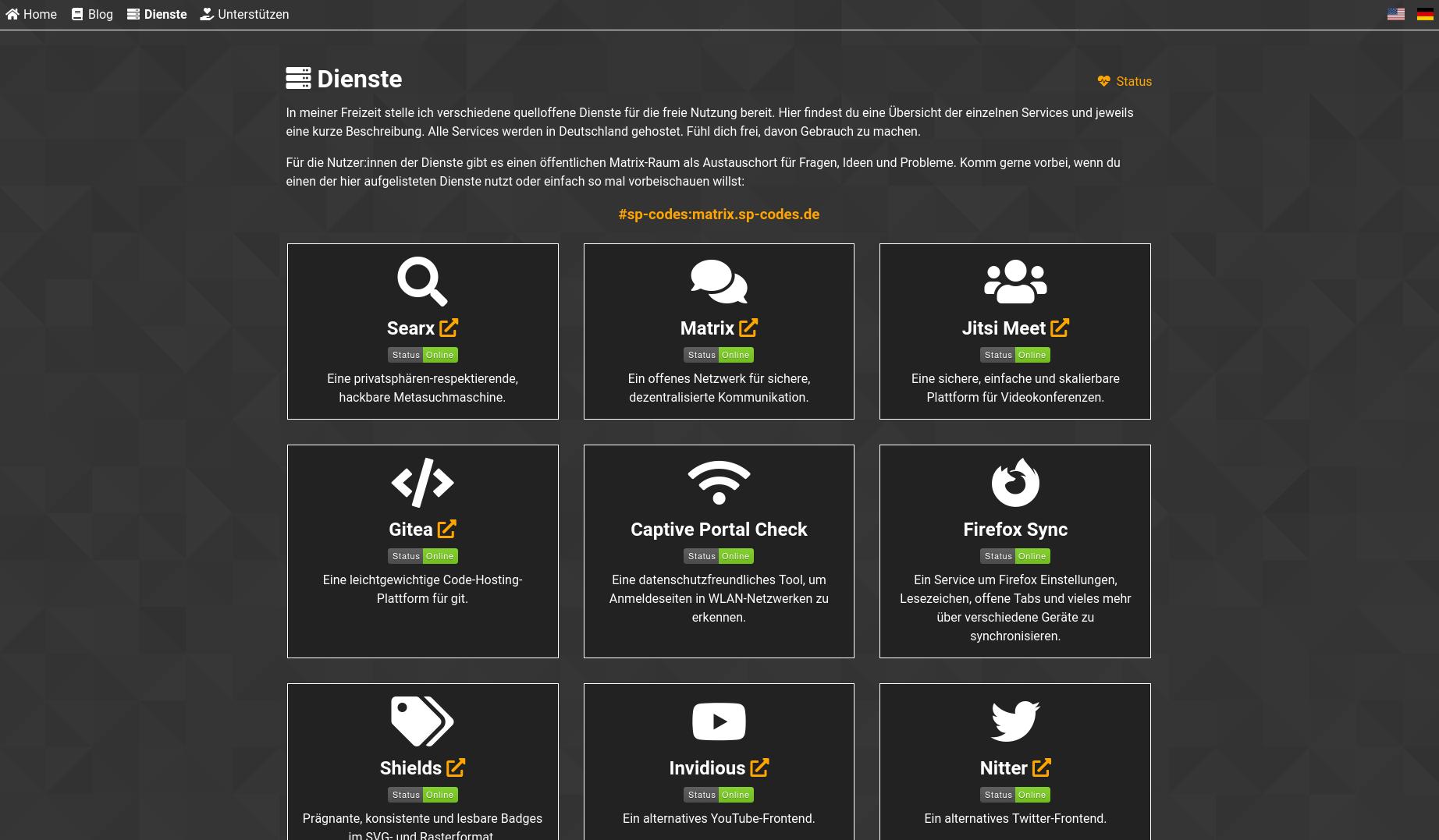Click the heartbeat icon next to Status

(x=1103, y=81)
